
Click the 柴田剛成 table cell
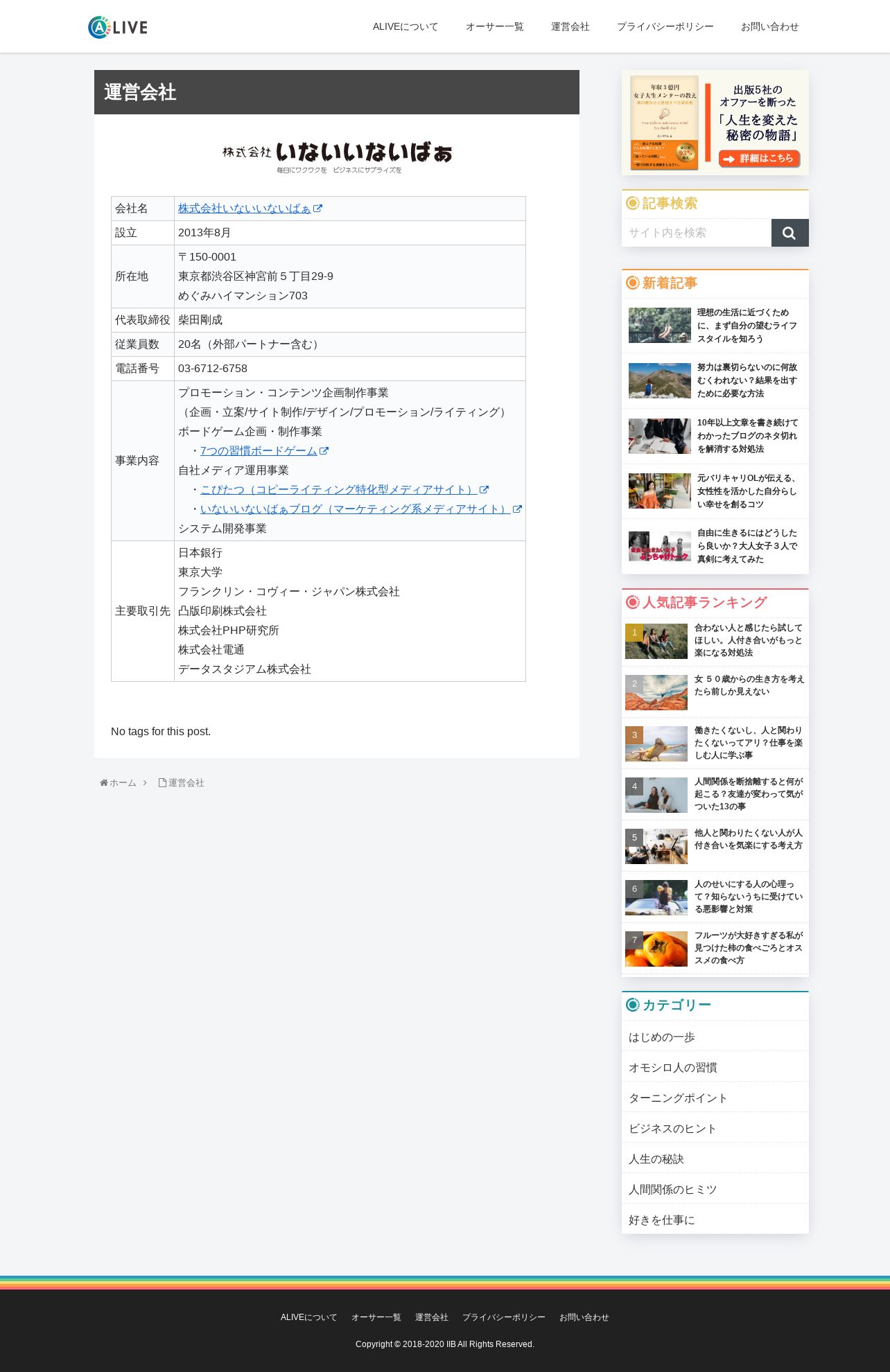(350, 320)
